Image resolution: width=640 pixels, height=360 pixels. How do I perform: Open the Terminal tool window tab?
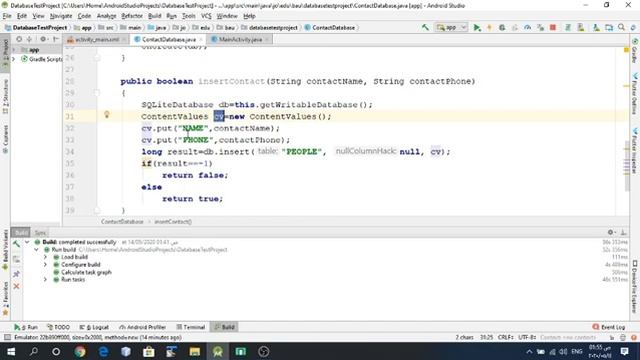[191, 327]
